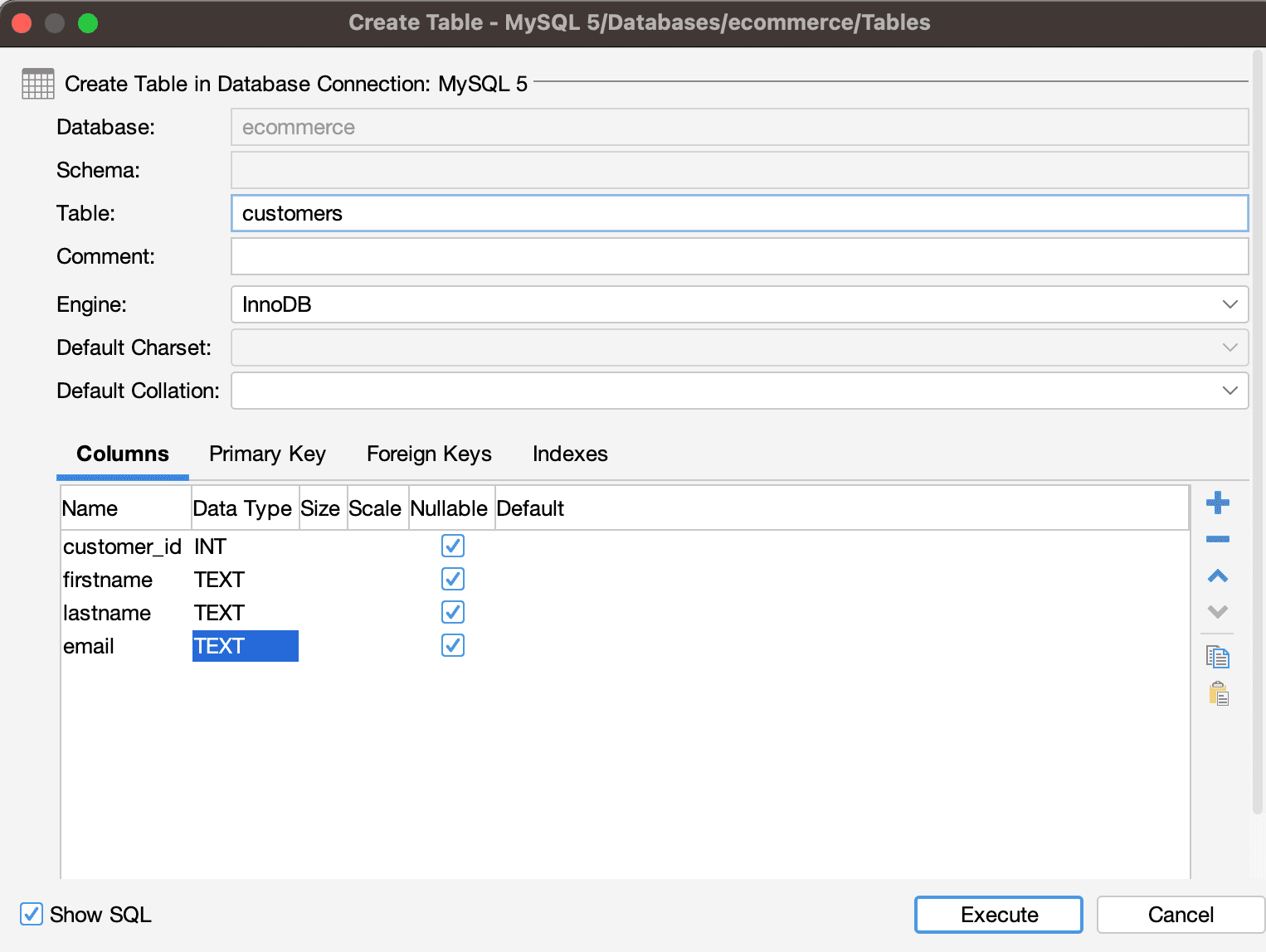Select the Indexes tab
This screenshot has width=1266, height=952.
[x=570, y=454]
